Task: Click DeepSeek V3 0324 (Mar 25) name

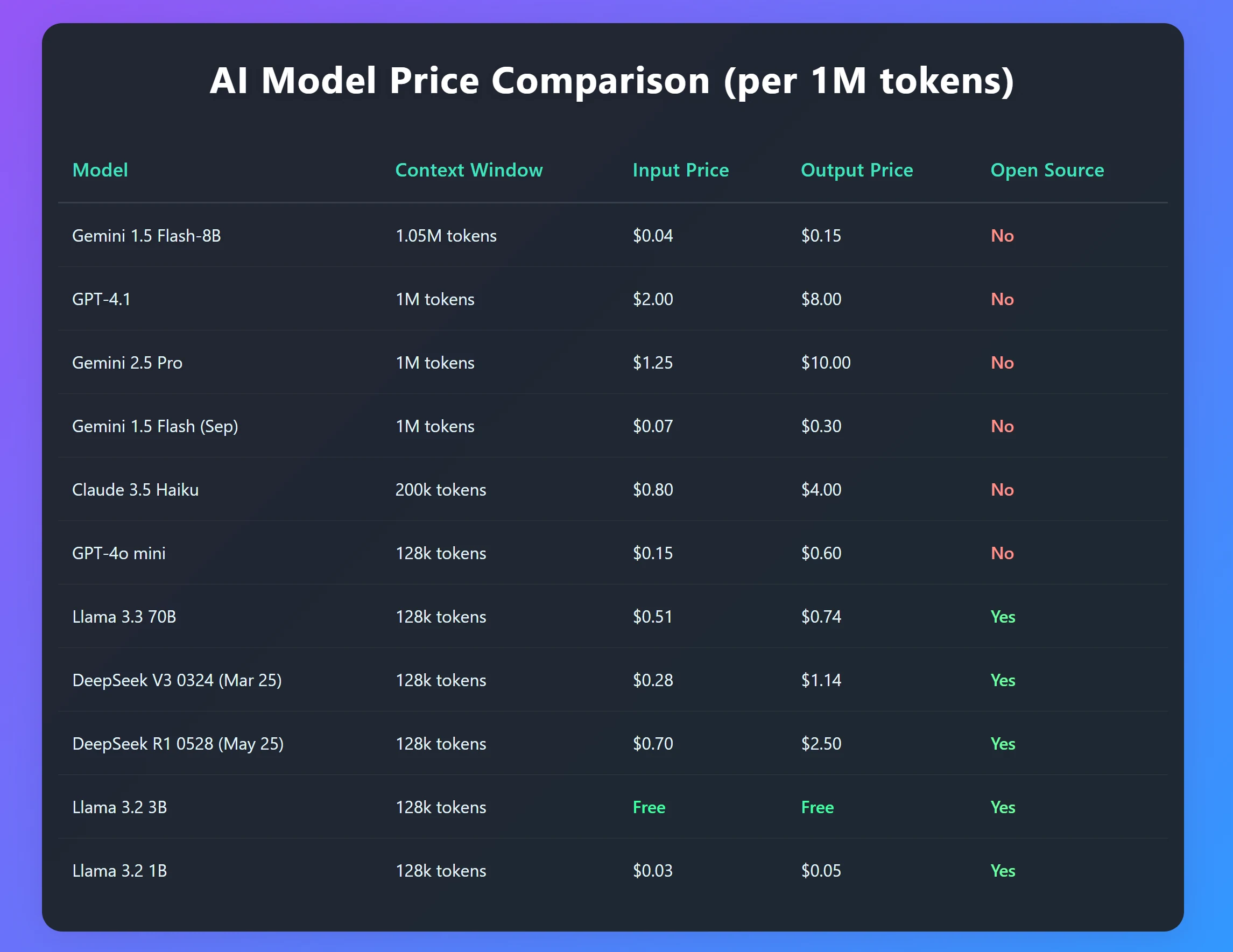Action: (177, 680)
